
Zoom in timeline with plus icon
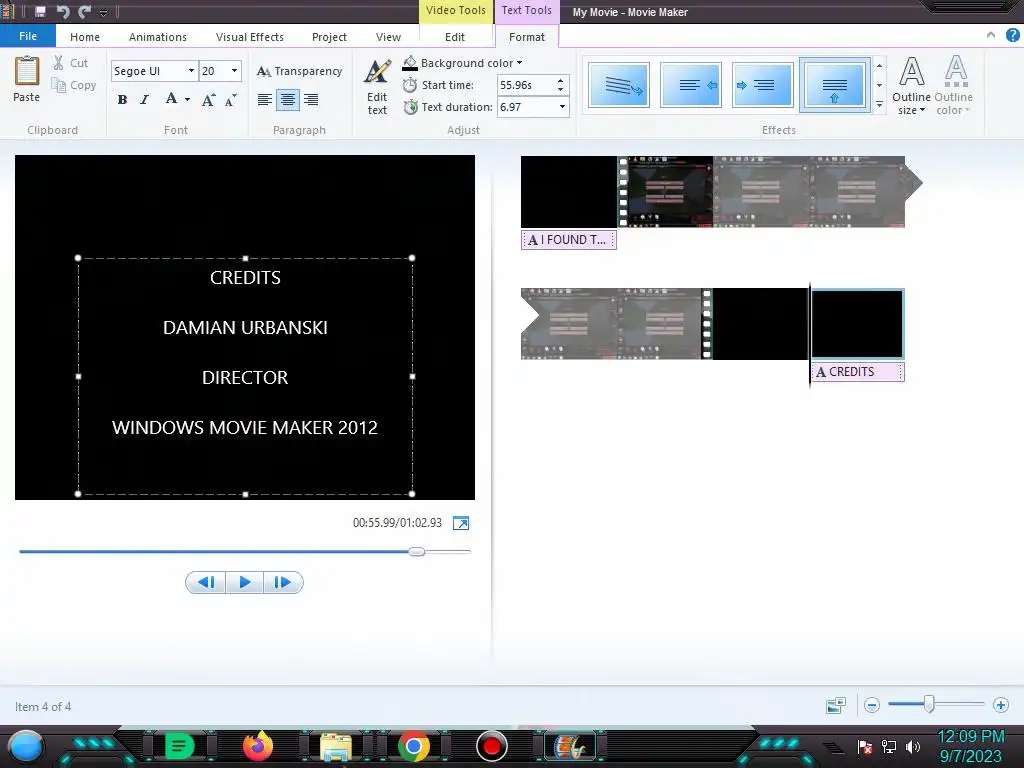1000,705
